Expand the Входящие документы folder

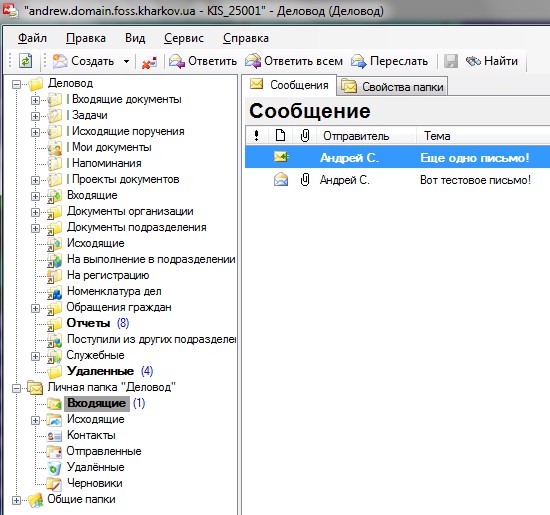point(35,100)
